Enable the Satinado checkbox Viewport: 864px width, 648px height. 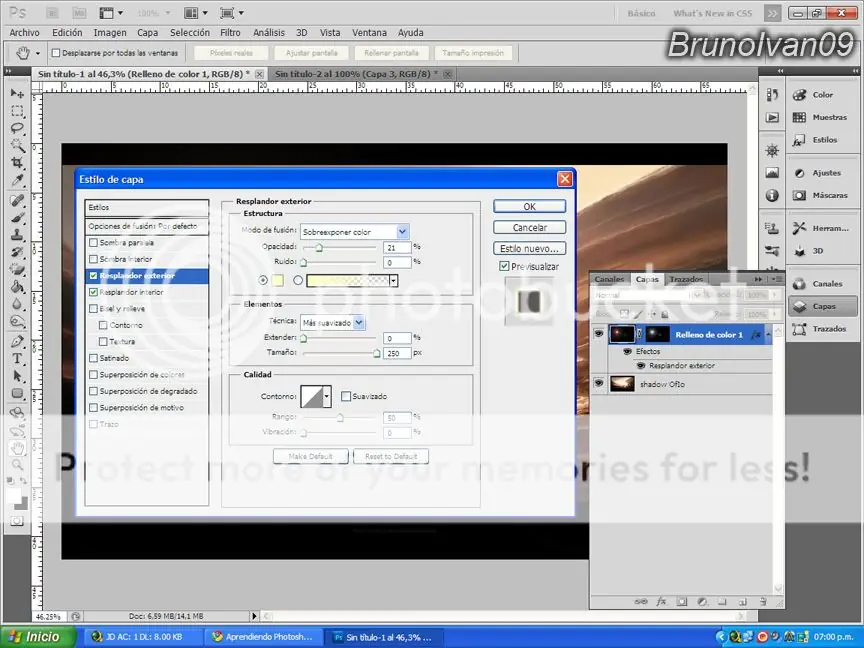[93, 358]
